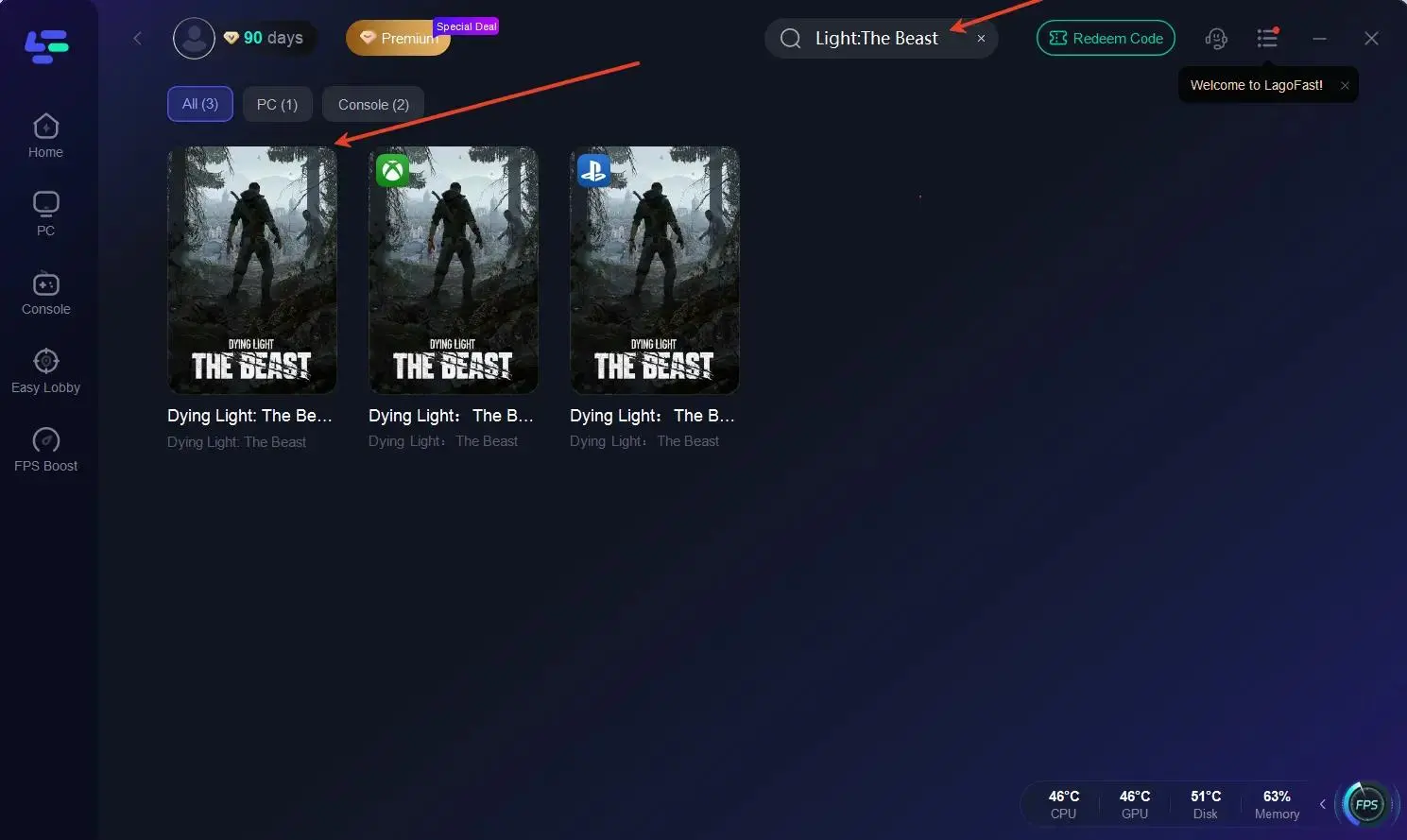Switch to the PC (1) tab
The image size is (1407, 840).
pyautogui.click(x=277, y=105)
